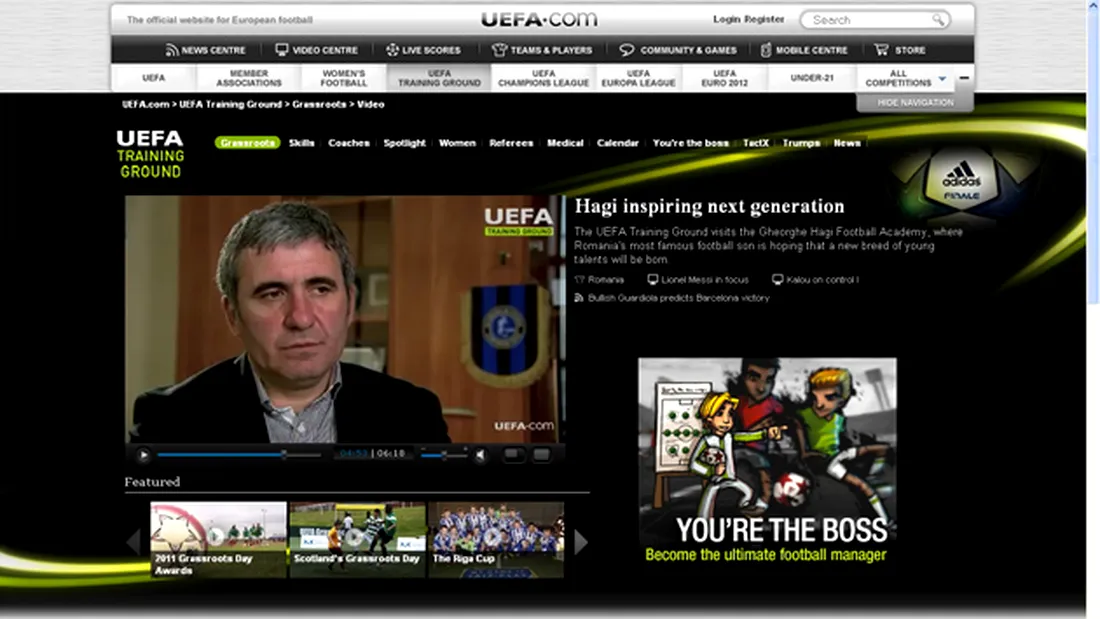Open the Spotlight section
Screen dimensions: 1100x619
(404, 142)
